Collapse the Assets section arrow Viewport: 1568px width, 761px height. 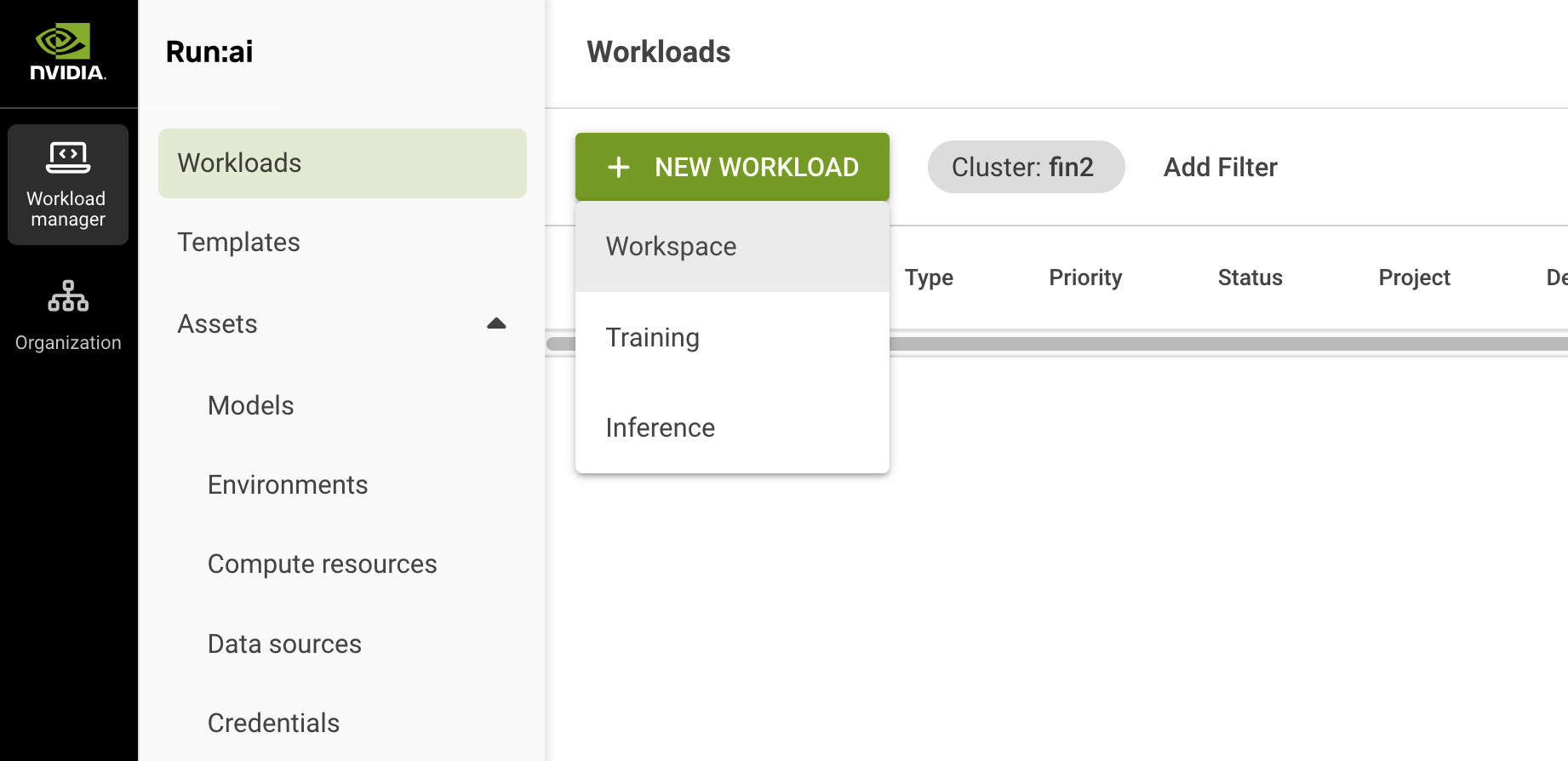tap(496, 323)
